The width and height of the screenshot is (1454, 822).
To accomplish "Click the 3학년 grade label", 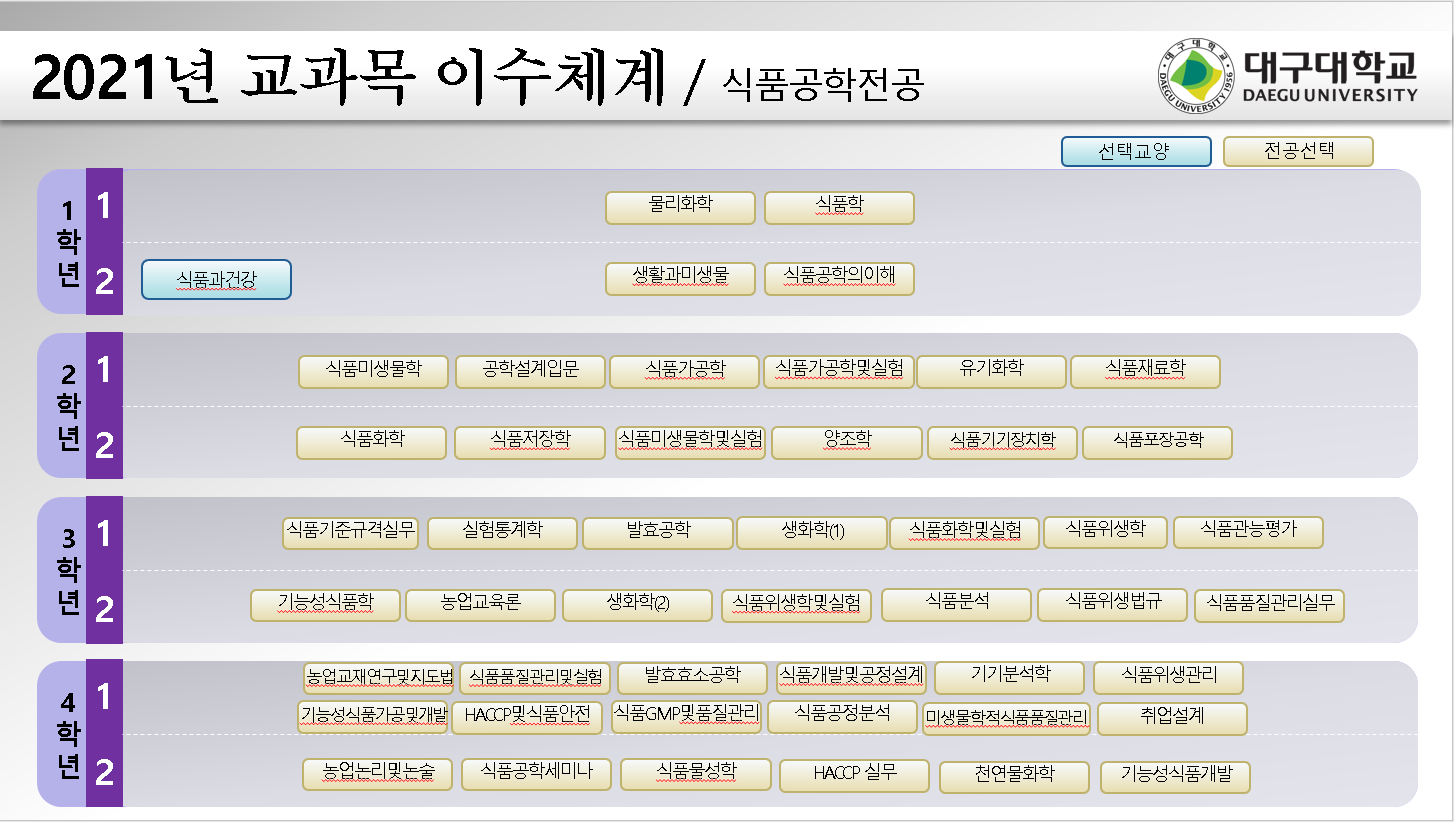I will point(68,570).
